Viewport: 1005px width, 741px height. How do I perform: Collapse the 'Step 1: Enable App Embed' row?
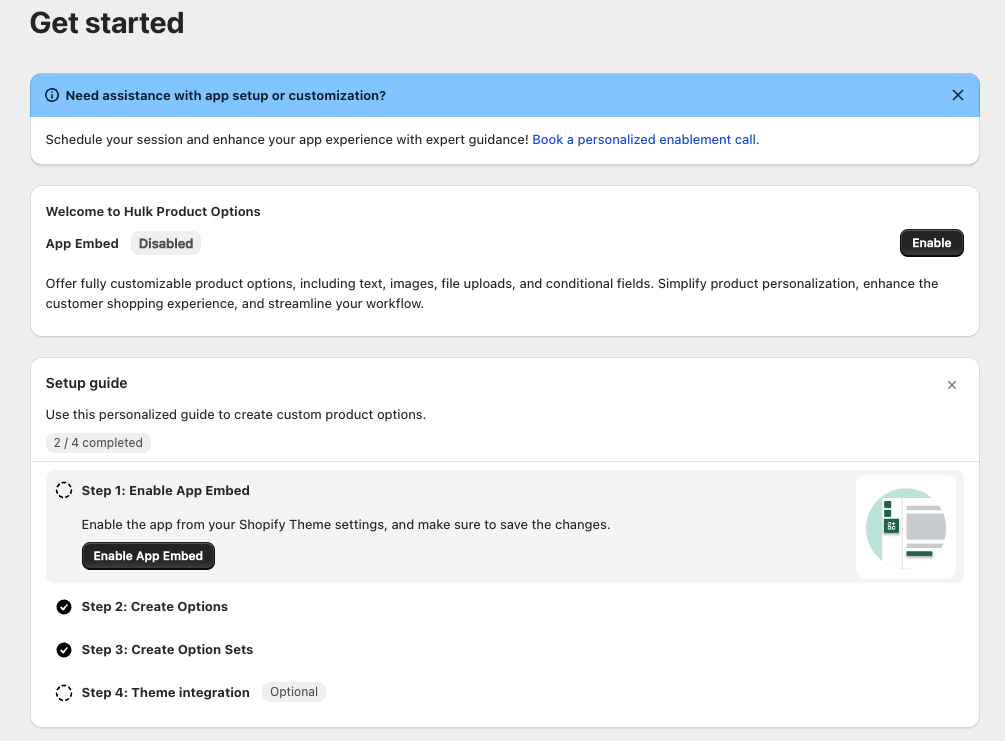pyautogui.click(x=166, y=491)
